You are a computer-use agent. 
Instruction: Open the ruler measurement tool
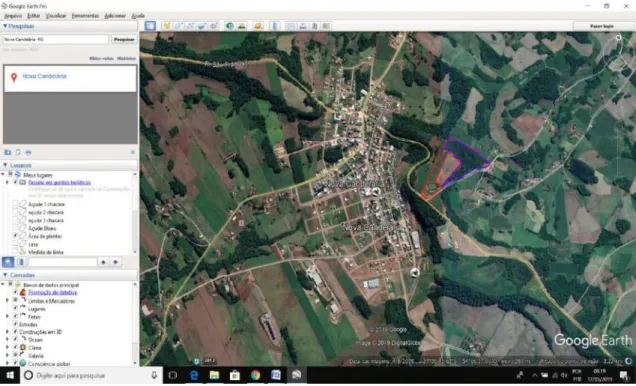click(275, 26)
